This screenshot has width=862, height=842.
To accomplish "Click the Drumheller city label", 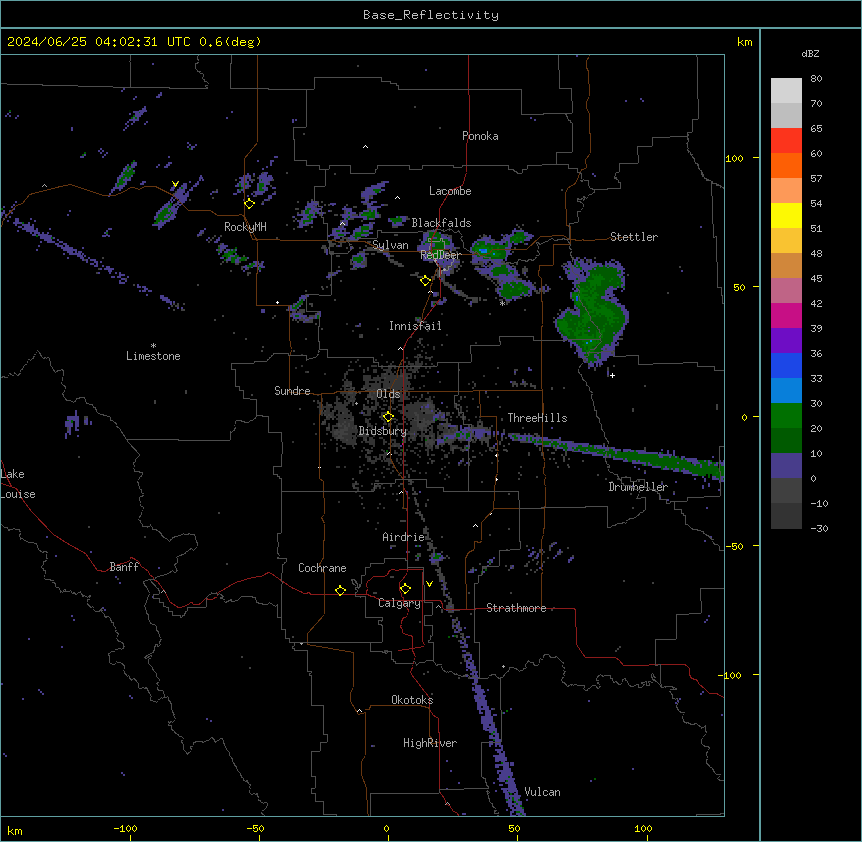I will click(x=638, y=487).
